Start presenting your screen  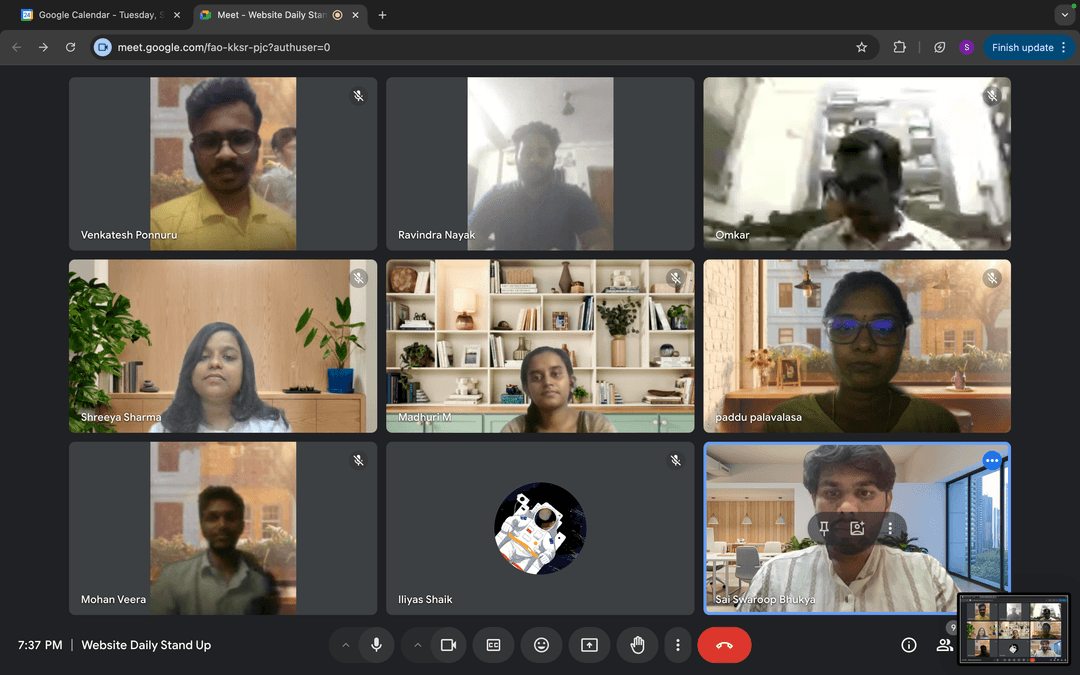coord(589,645)
